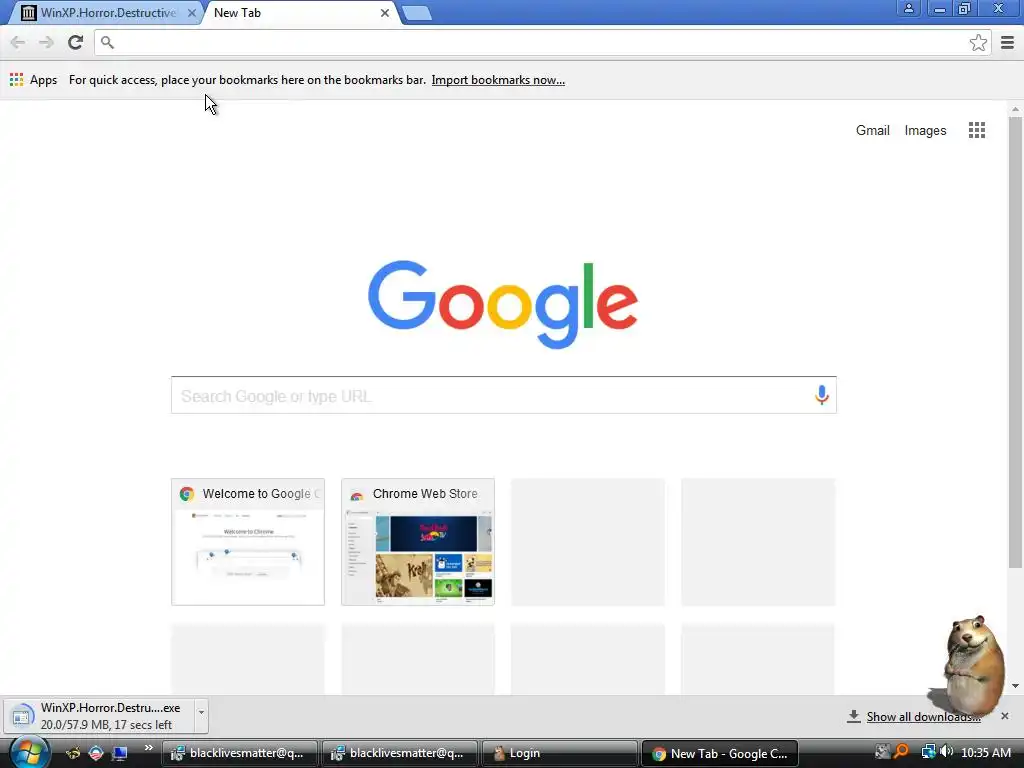The image size is (1024, 768).
Task: Switch to the WinXP.Horror.Destructive tab
Action: 108,12
